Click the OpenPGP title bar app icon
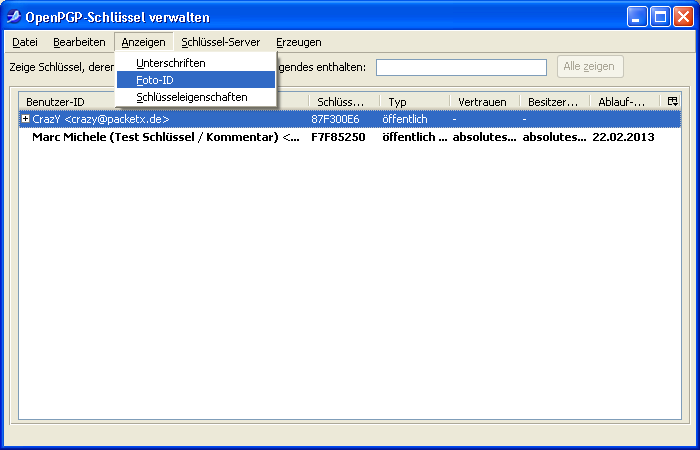 14,17
